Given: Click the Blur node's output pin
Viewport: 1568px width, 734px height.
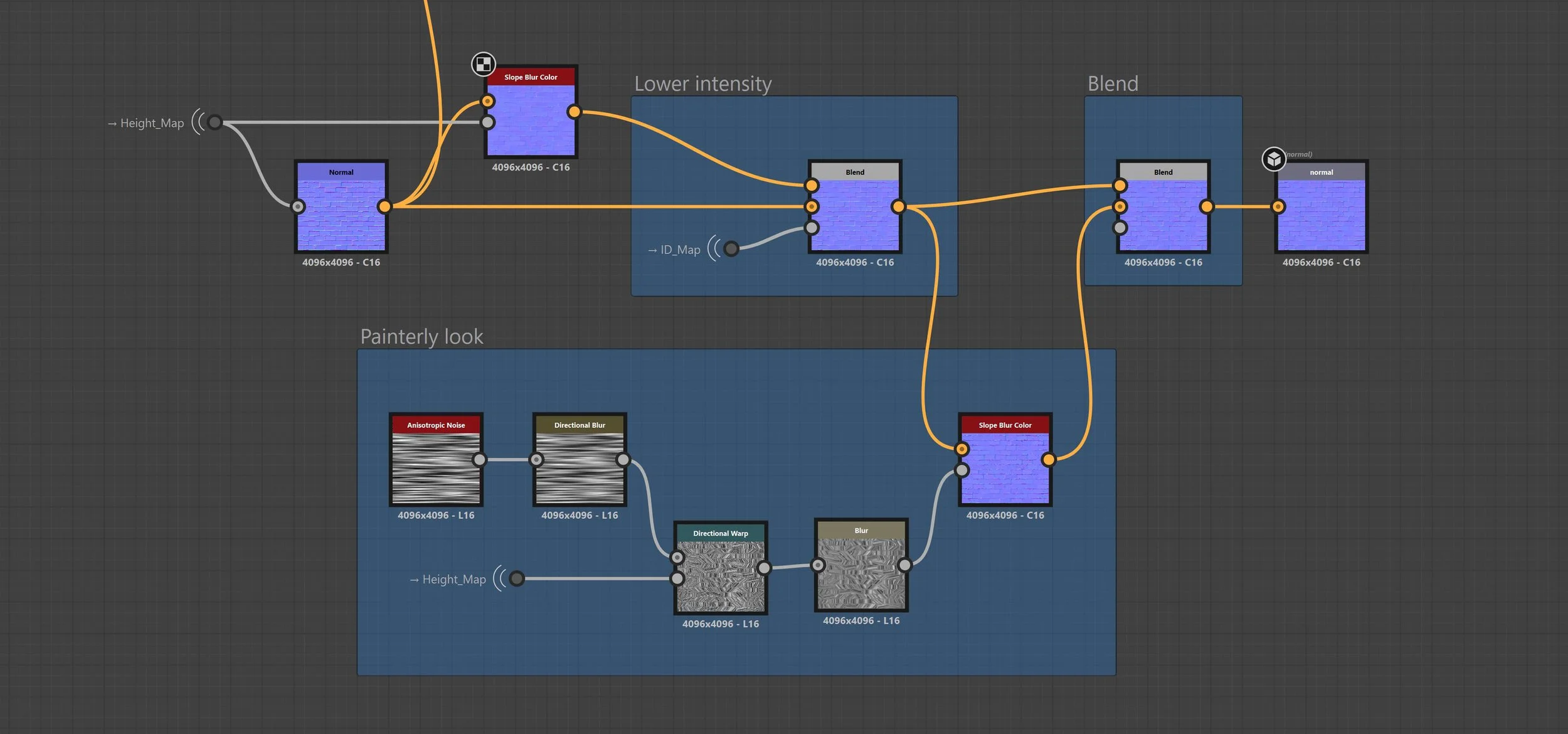Looking at the screenshot, I should click(904, 565).
